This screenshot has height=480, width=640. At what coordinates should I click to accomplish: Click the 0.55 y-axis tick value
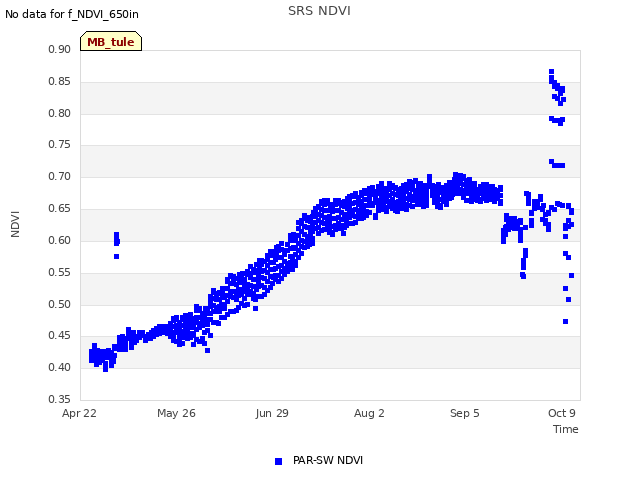tap(60, 272)
